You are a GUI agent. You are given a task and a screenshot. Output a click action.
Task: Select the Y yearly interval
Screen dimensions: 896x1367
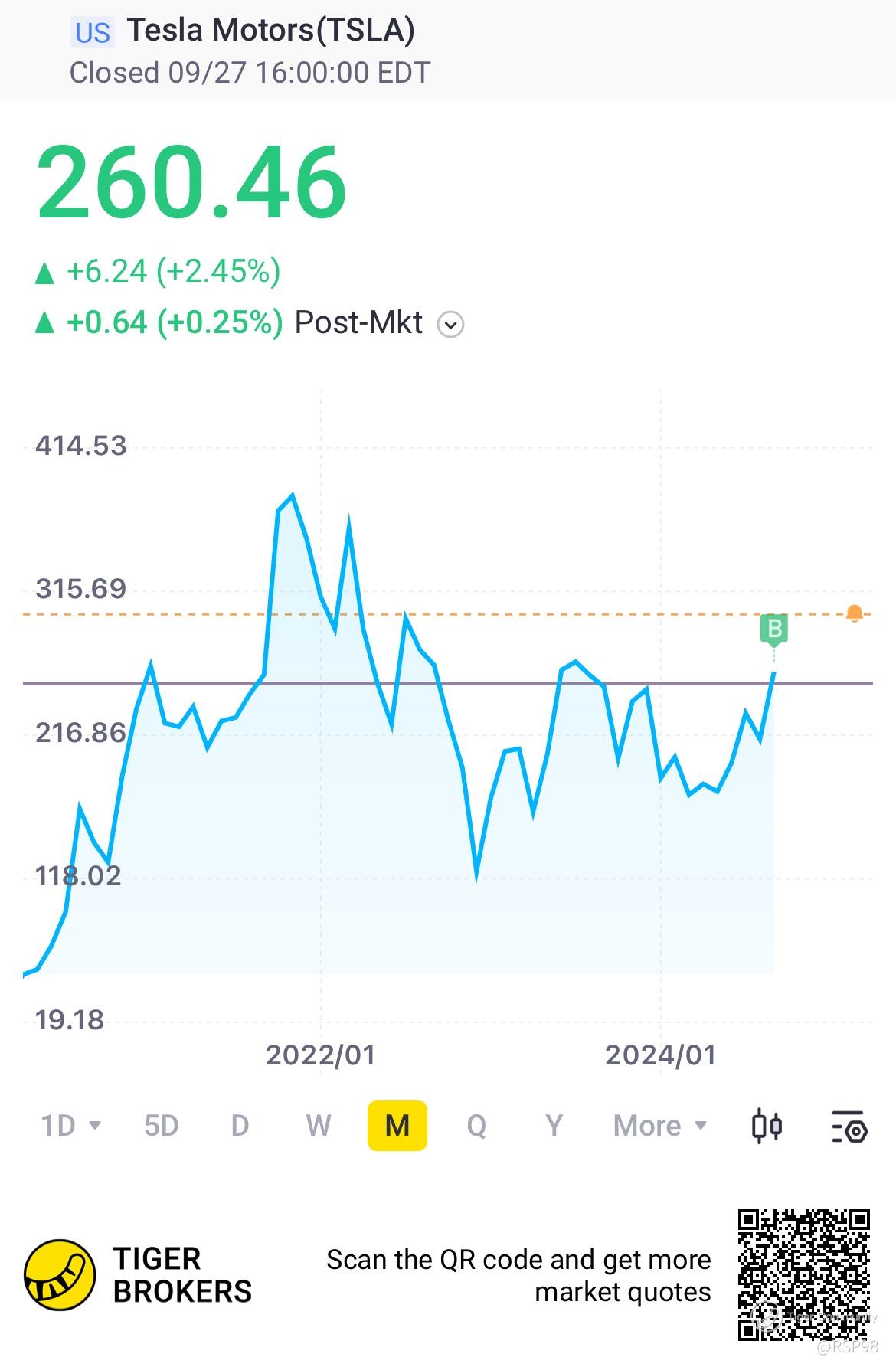[554, 1126]
